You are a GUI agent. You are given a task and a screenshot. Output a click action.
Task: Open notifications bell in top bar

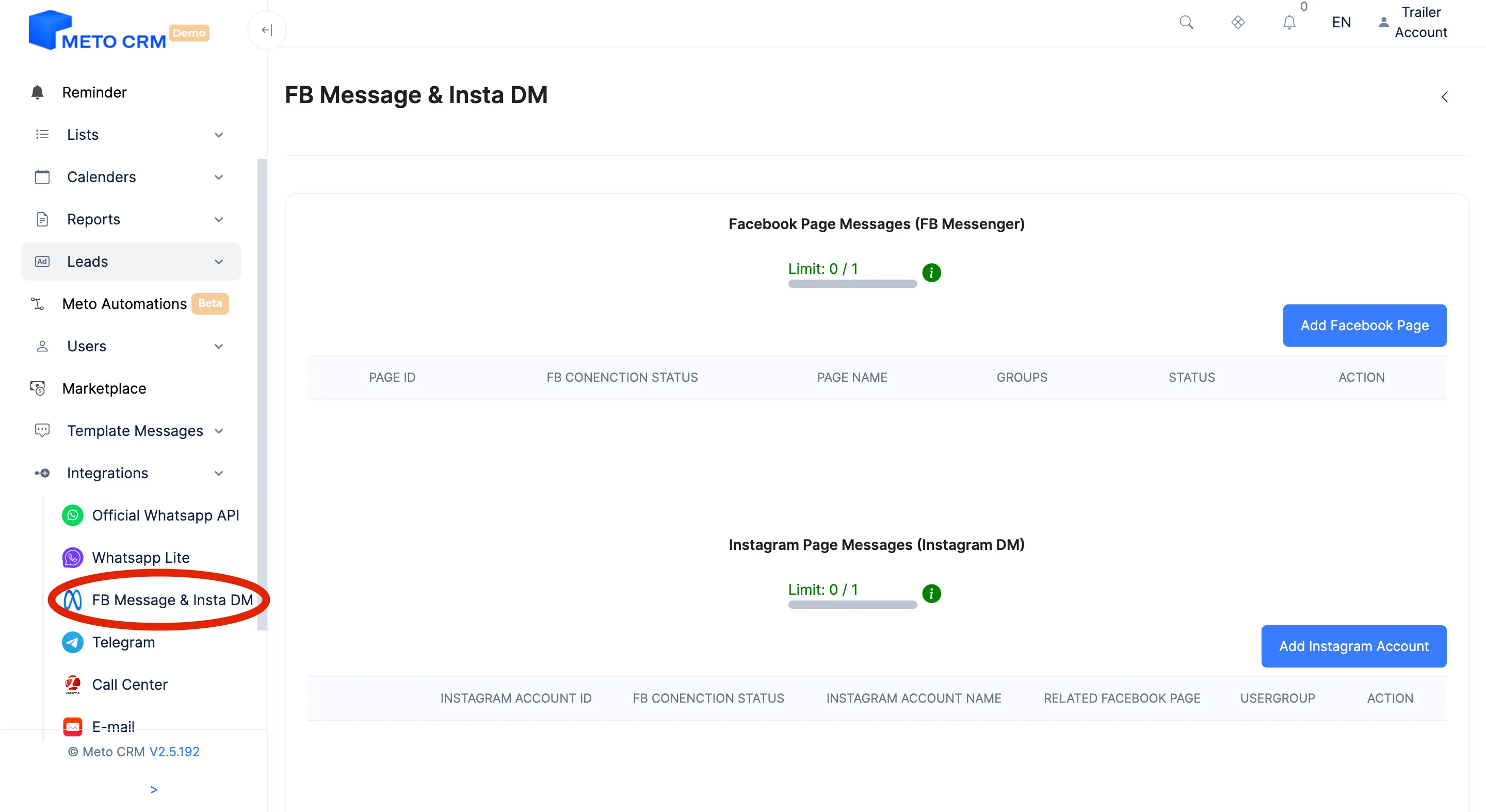[x=1289, y=23]
